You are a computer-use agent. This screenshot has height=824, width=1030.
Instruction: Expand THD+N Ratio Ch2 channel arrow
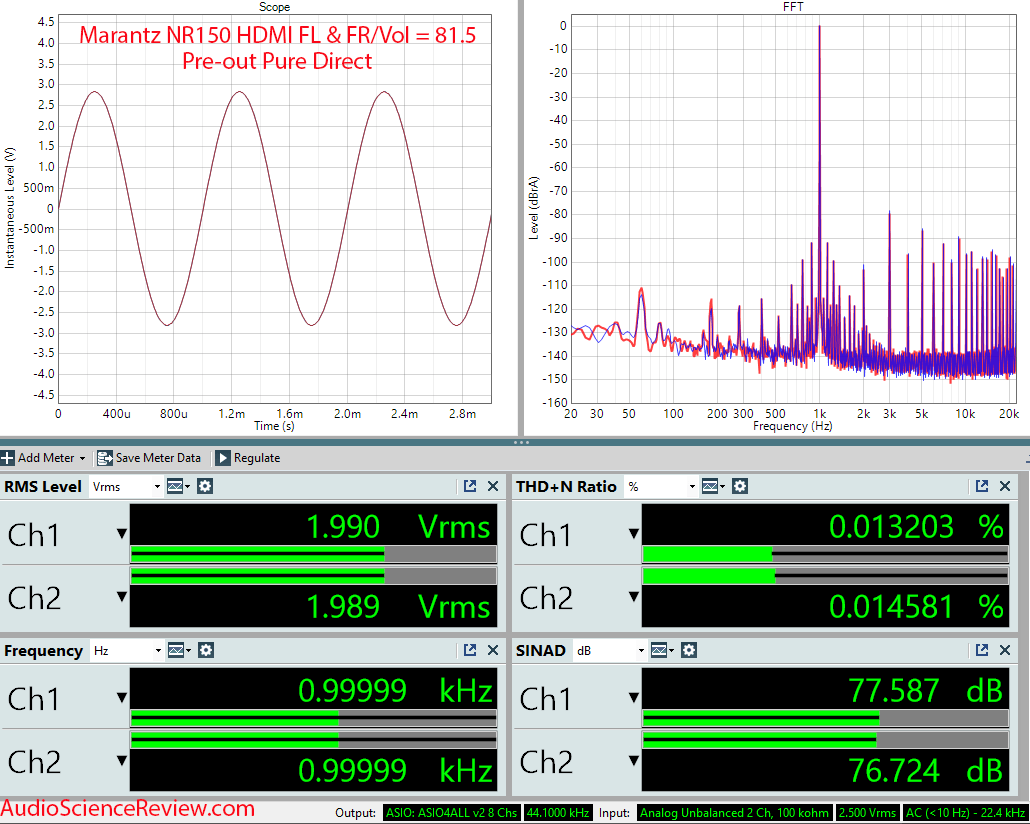(634, 597)
